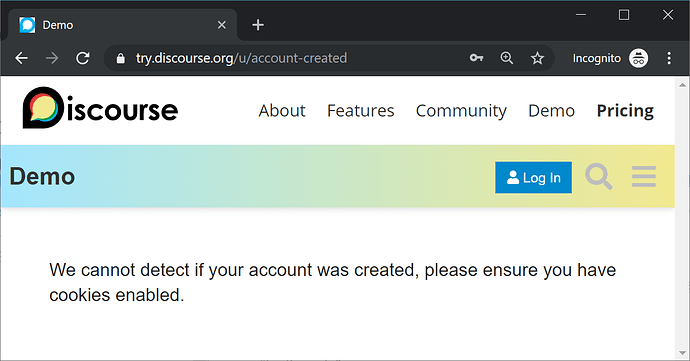Maximize the browser window
The width and height of the screenshot is (690, 361).
coord(624,15)
